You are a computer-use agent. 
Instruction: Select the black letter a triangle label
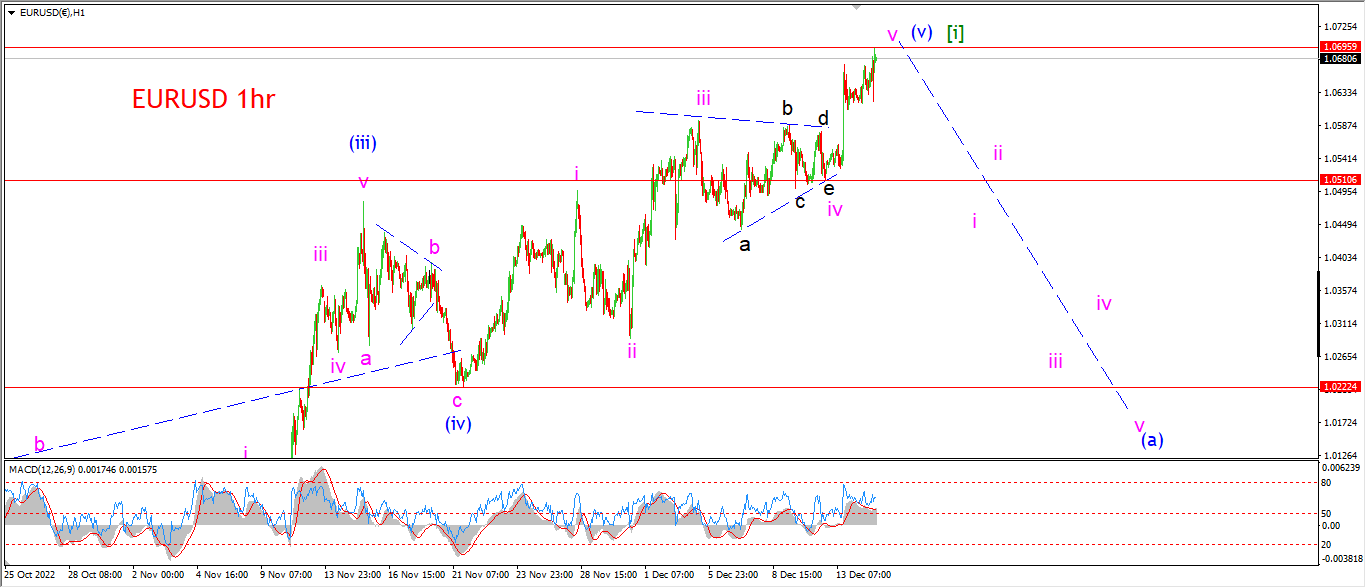pos(744,244)
